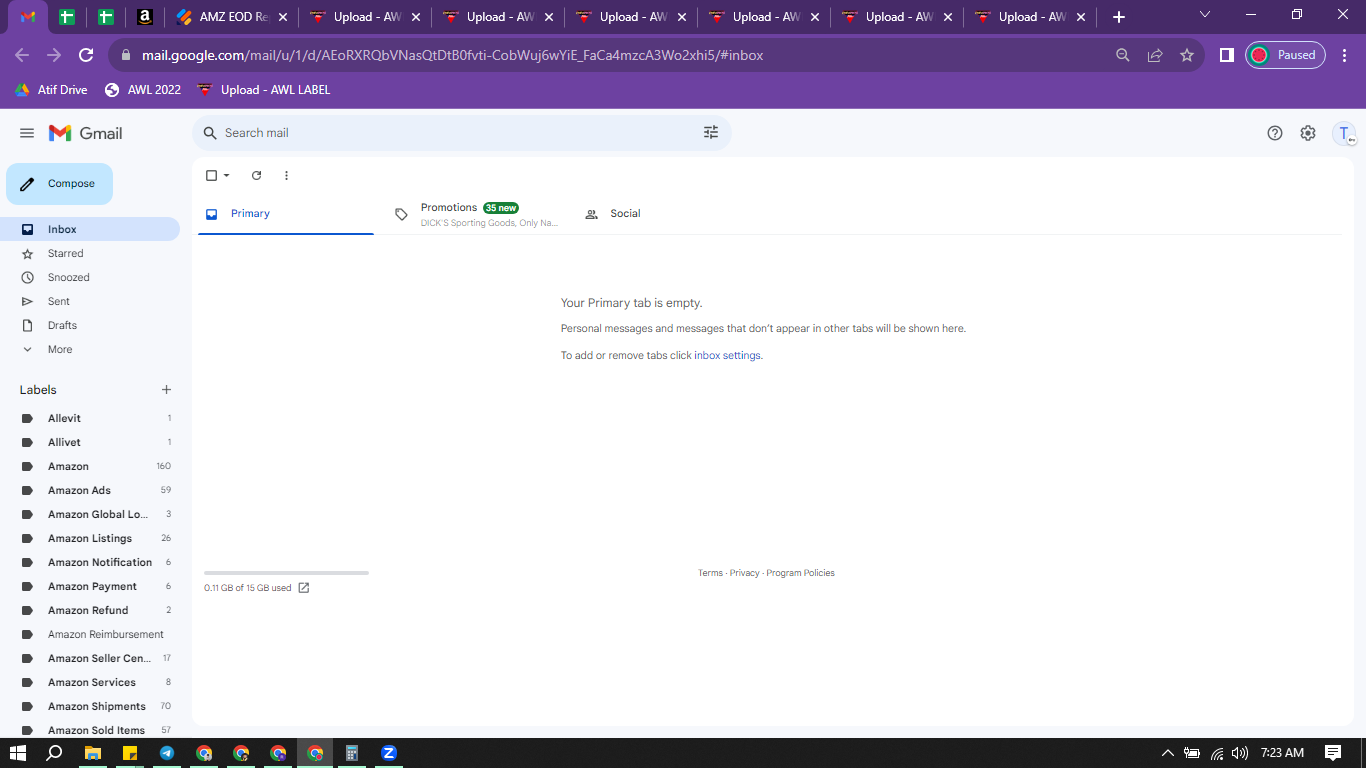Image resolution: width=1366 pixels, height=768 pixels.
Task: Open the AWL 2022 bookmark
Action: click(143, 90)
